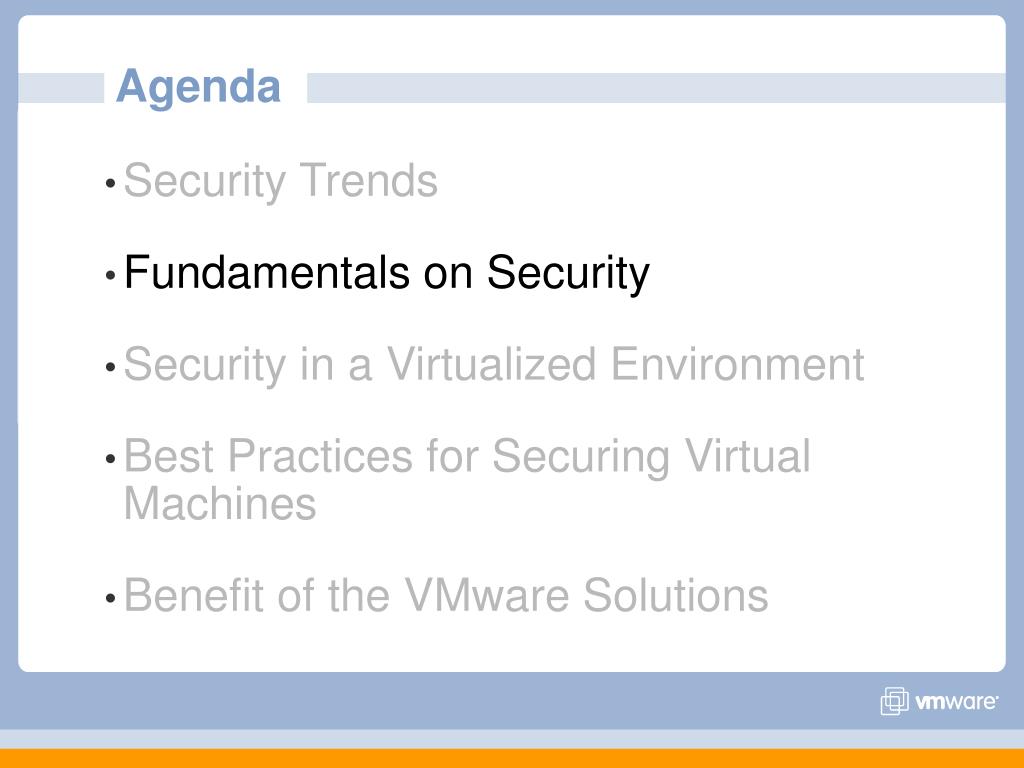Click the bullet before "Benefit of the VMware Solutions"

[x=110, y=598]
